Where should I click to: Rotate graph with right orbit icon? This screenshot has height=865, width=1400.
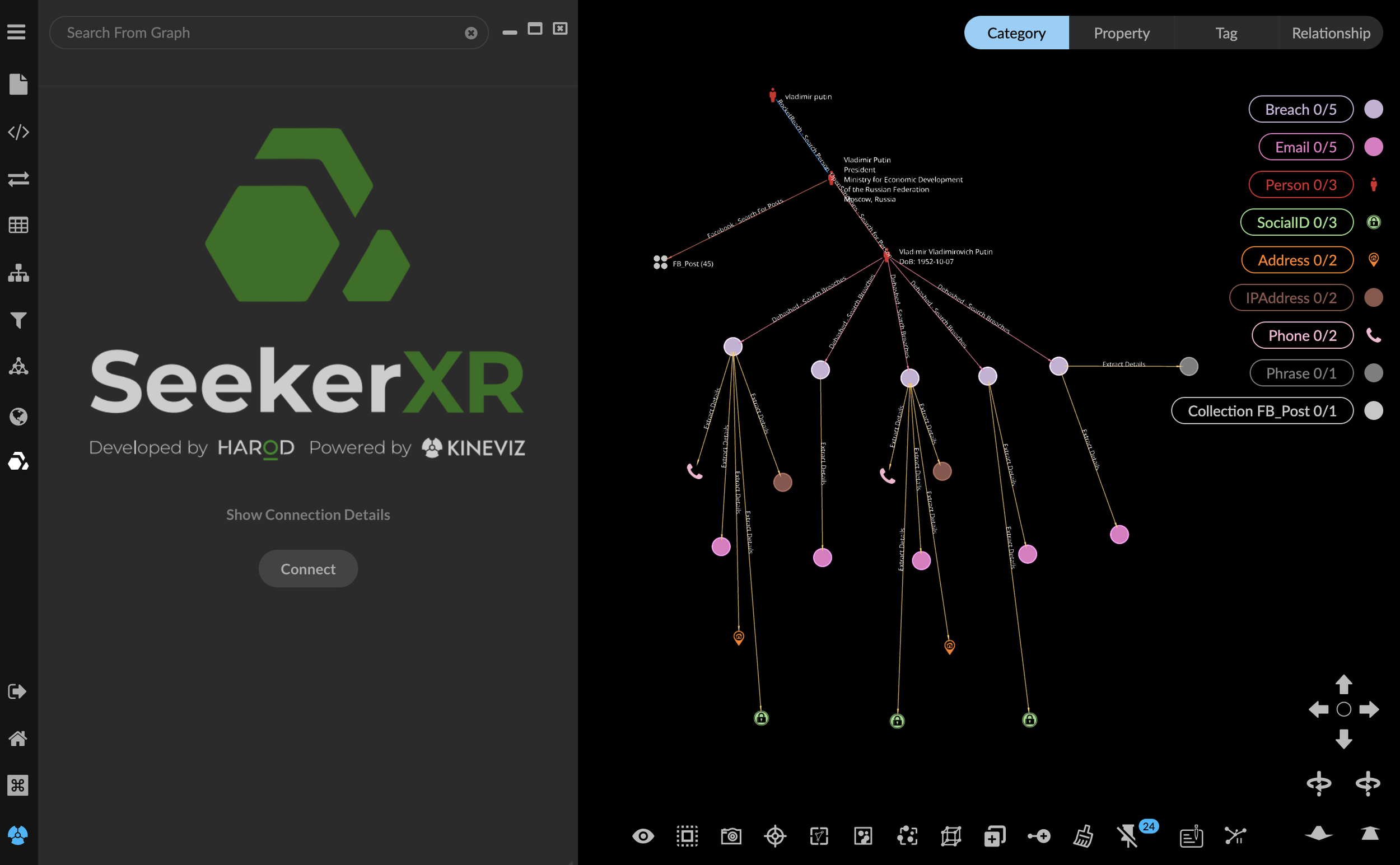pos(1368,784)
